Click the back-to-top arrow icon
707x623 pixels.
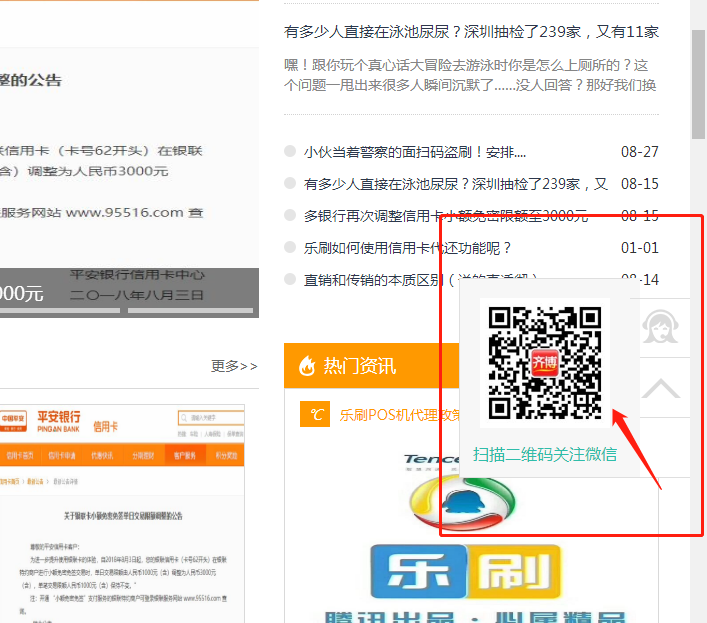[x=660, y=388]
